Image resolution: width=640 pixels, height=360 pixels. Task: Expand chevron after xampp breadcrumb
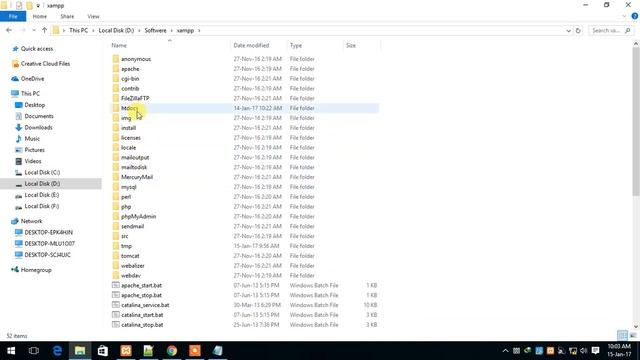(x=199, y=31)
